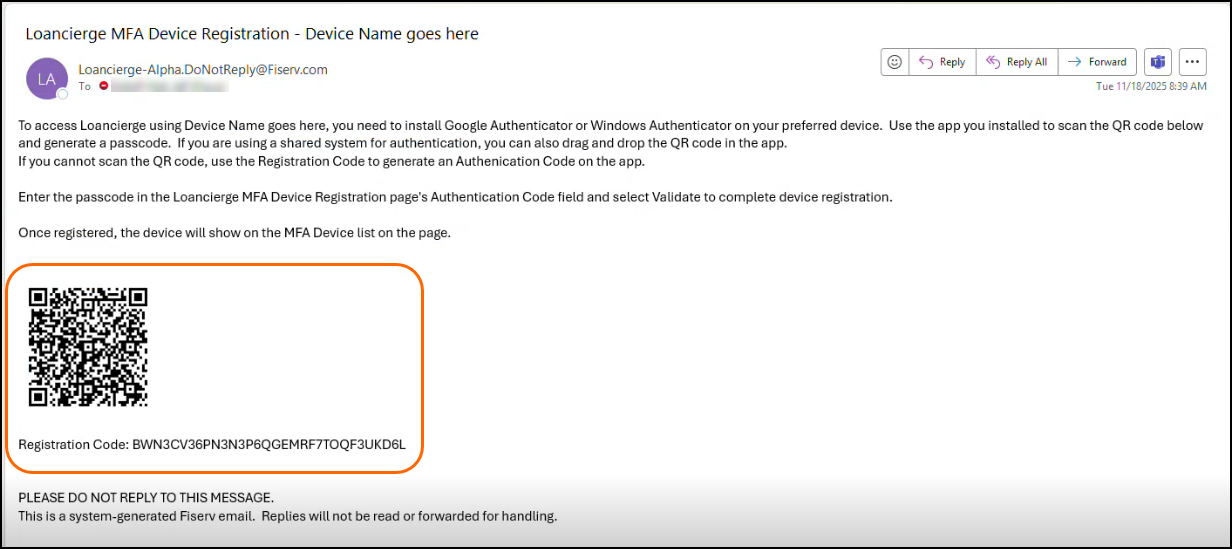Screen dimensions: 1232x549
Task: Click the red recipient status icon
Action: point(103,87)
